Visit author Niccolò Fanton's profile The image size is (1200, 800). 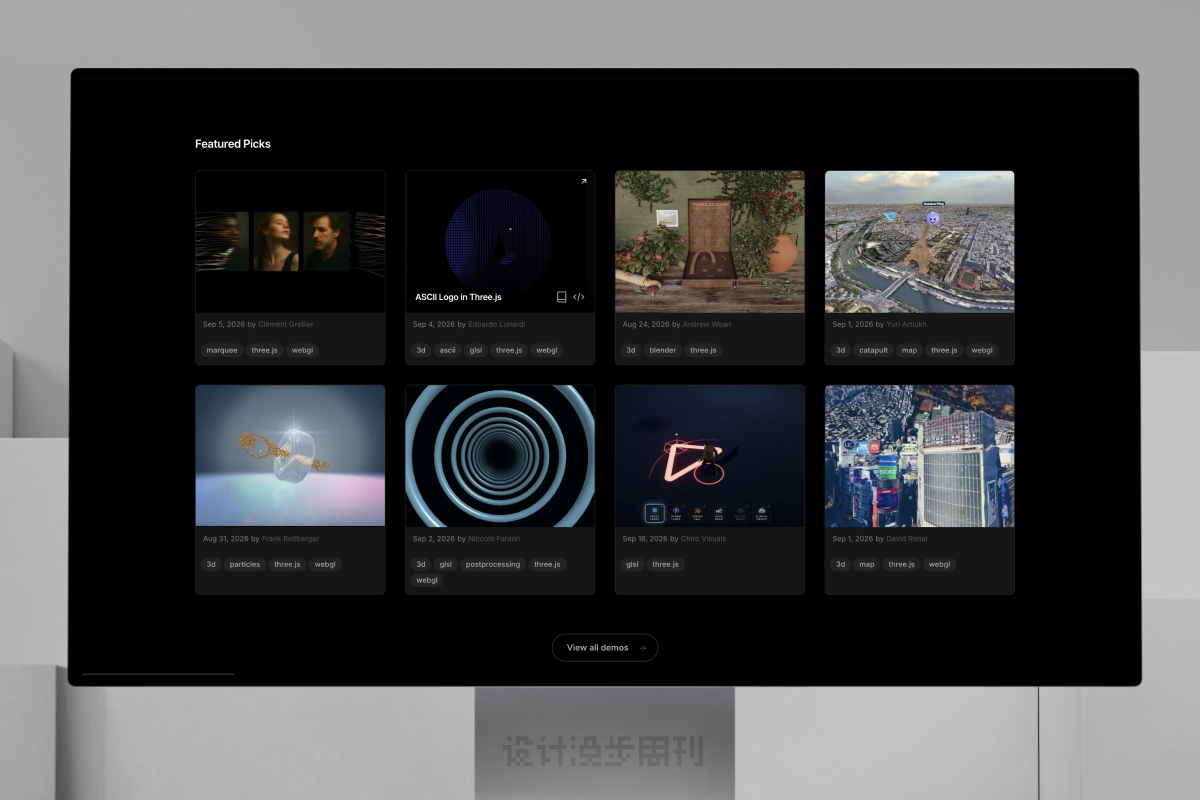tap(493, 538)
